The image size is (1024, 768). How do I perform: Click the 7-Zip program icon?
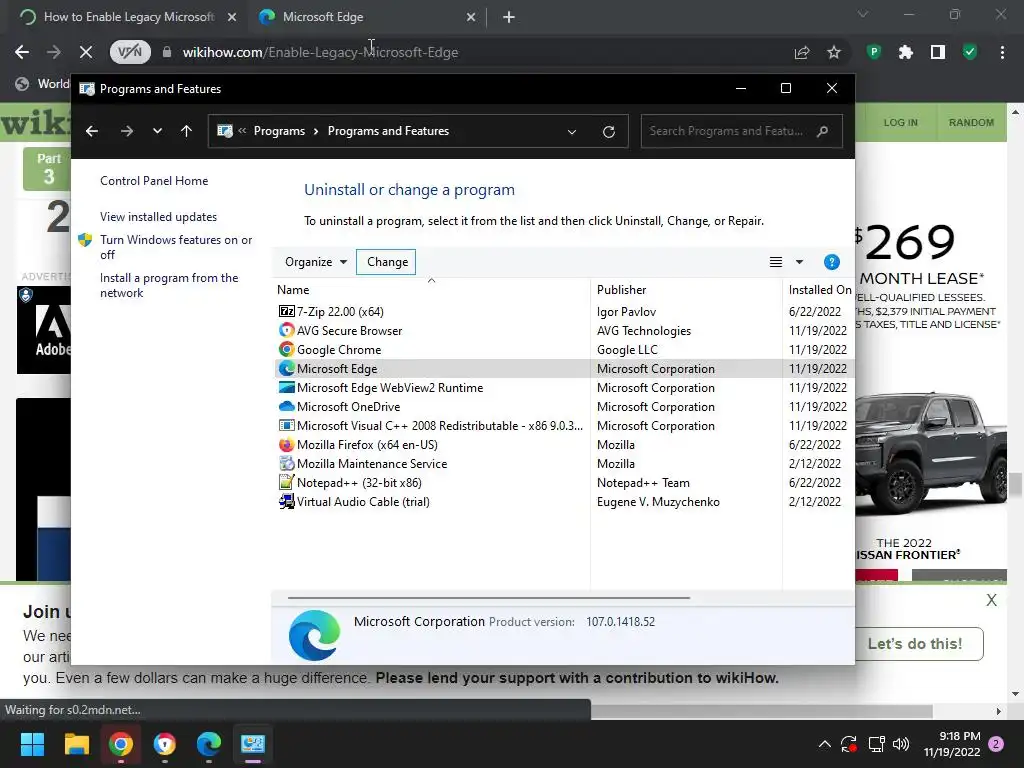tap(287, 312)
